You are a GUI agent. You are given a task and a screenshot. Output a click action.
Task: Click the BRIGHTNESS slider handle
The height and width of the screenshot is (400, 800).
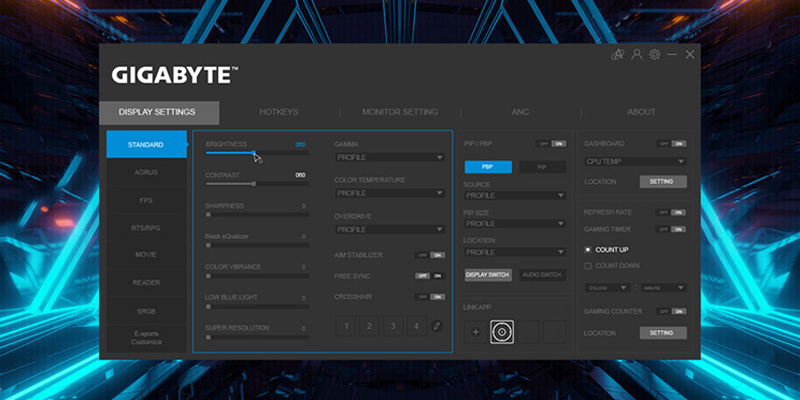point(254,153)
